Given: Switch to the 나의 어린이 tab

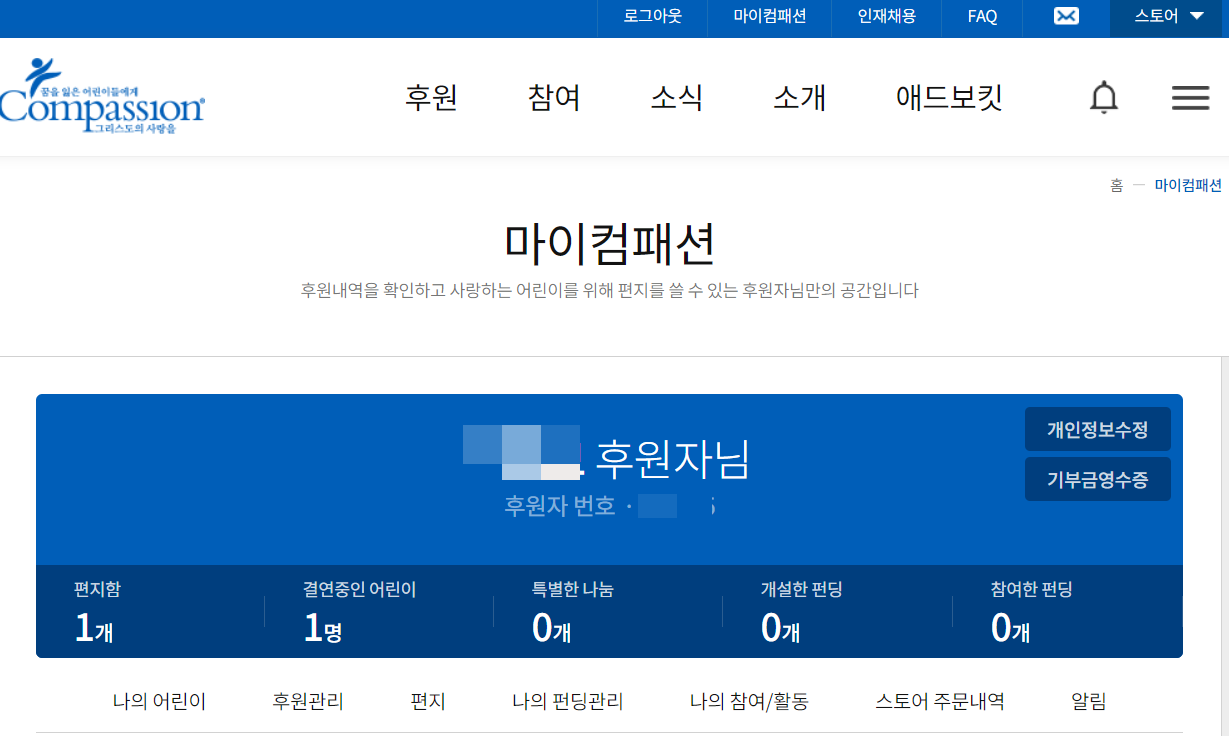Looking at the screenshot, I should pyautogui.click(x=159, y=702).
